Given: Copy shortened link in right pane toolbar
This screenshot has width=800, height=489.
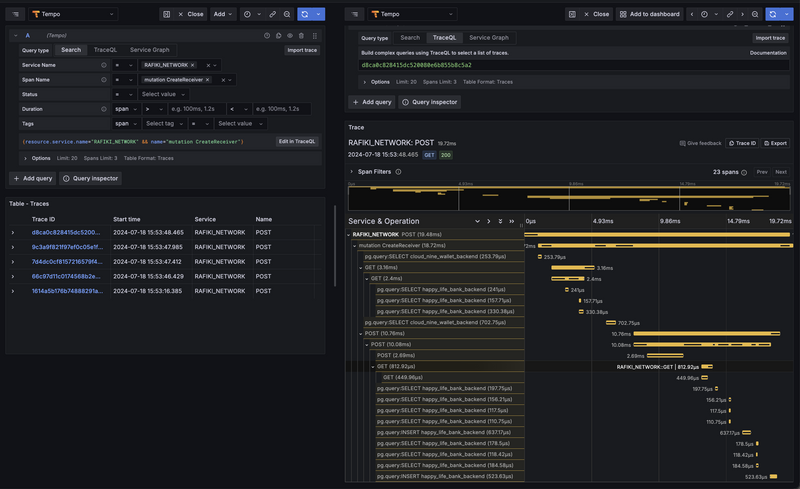Looking at the screenshot, I should pyautogui.click(x=730, y=14).
